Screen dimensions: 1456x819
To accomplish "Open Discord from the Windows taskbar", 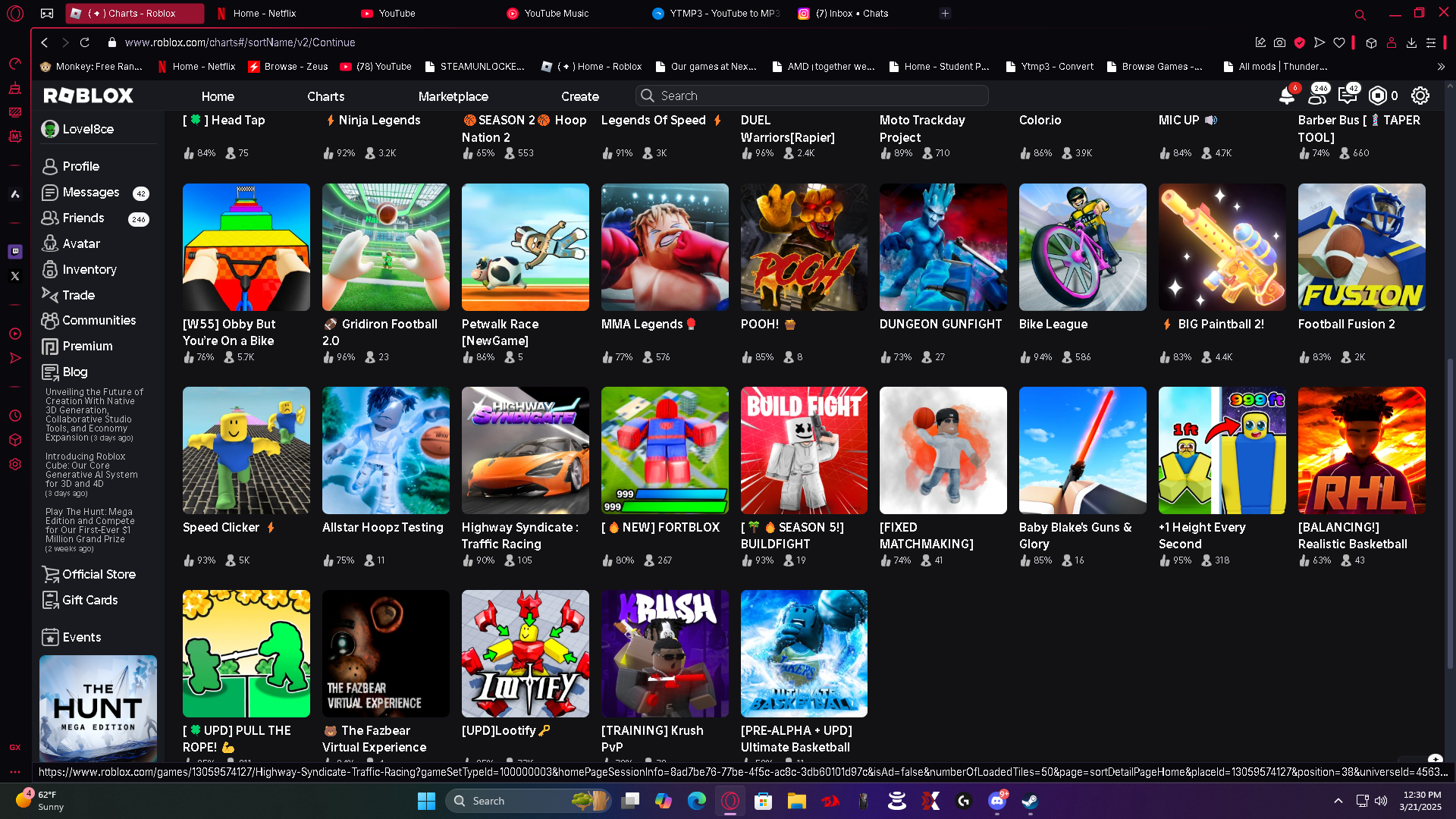I will [996, 801].
